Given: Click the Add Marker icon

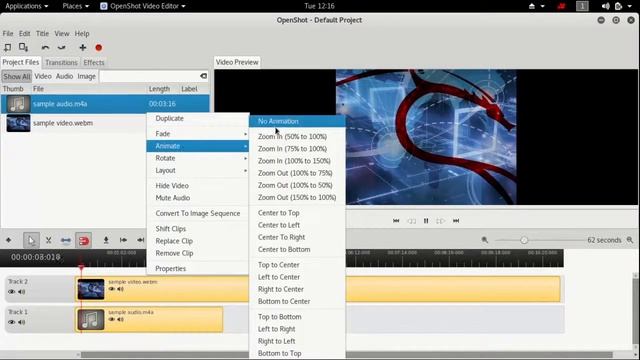Looking at the screenshot, I should (106, 240).
